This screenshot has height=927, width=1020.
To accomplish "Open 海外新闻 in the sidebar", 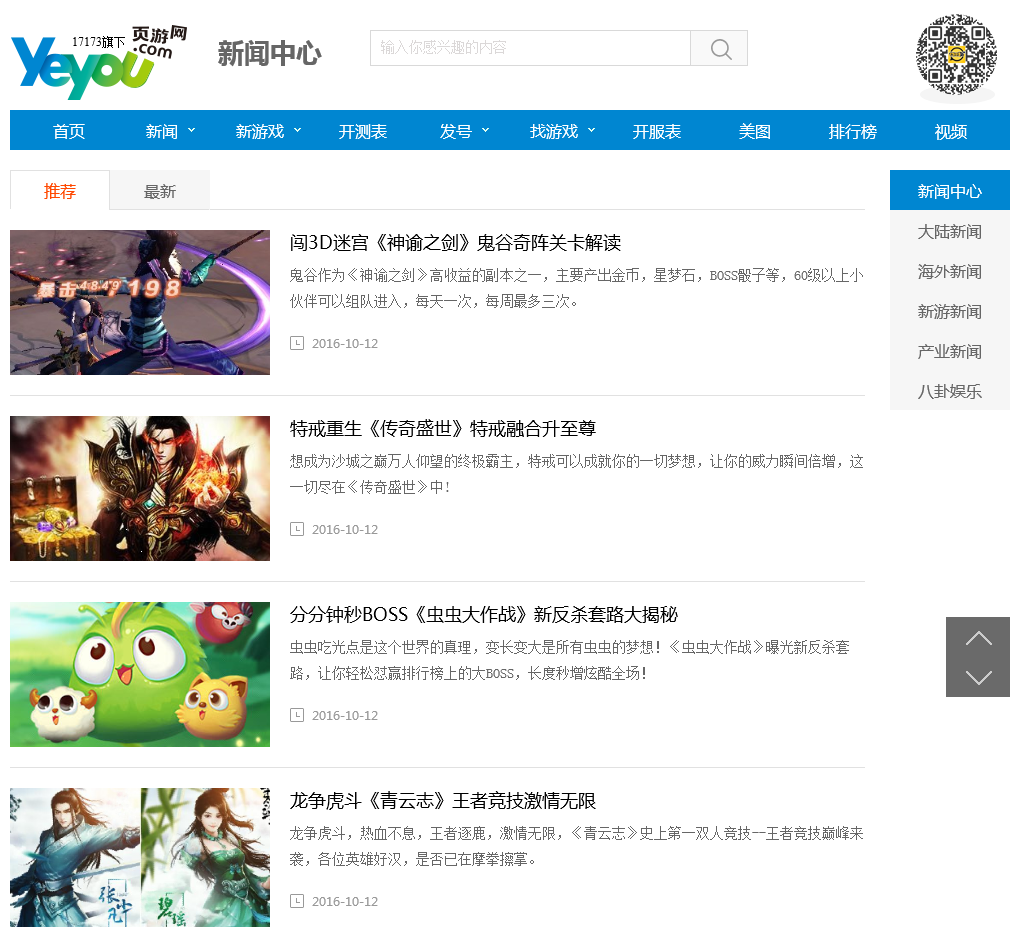I will coord(949,271).
